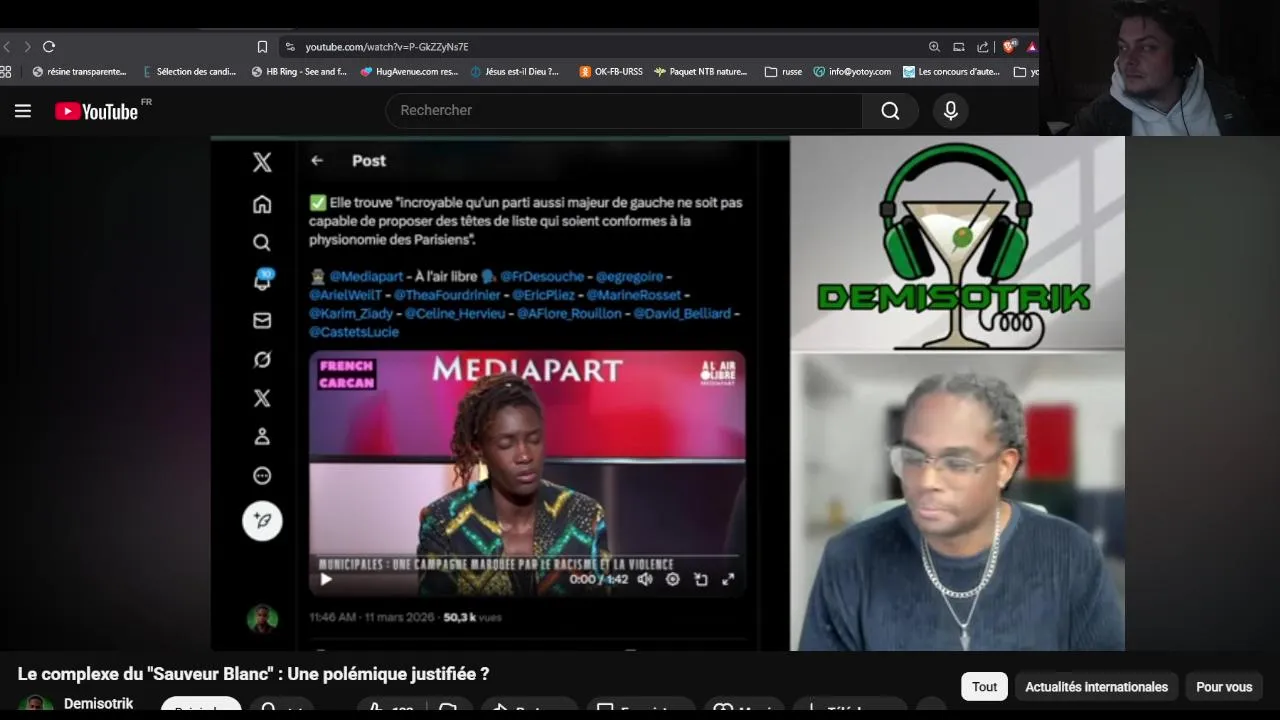Click the @AFlore_Rouillon mention
The image size is (1280, 720).
pos(570,313)
